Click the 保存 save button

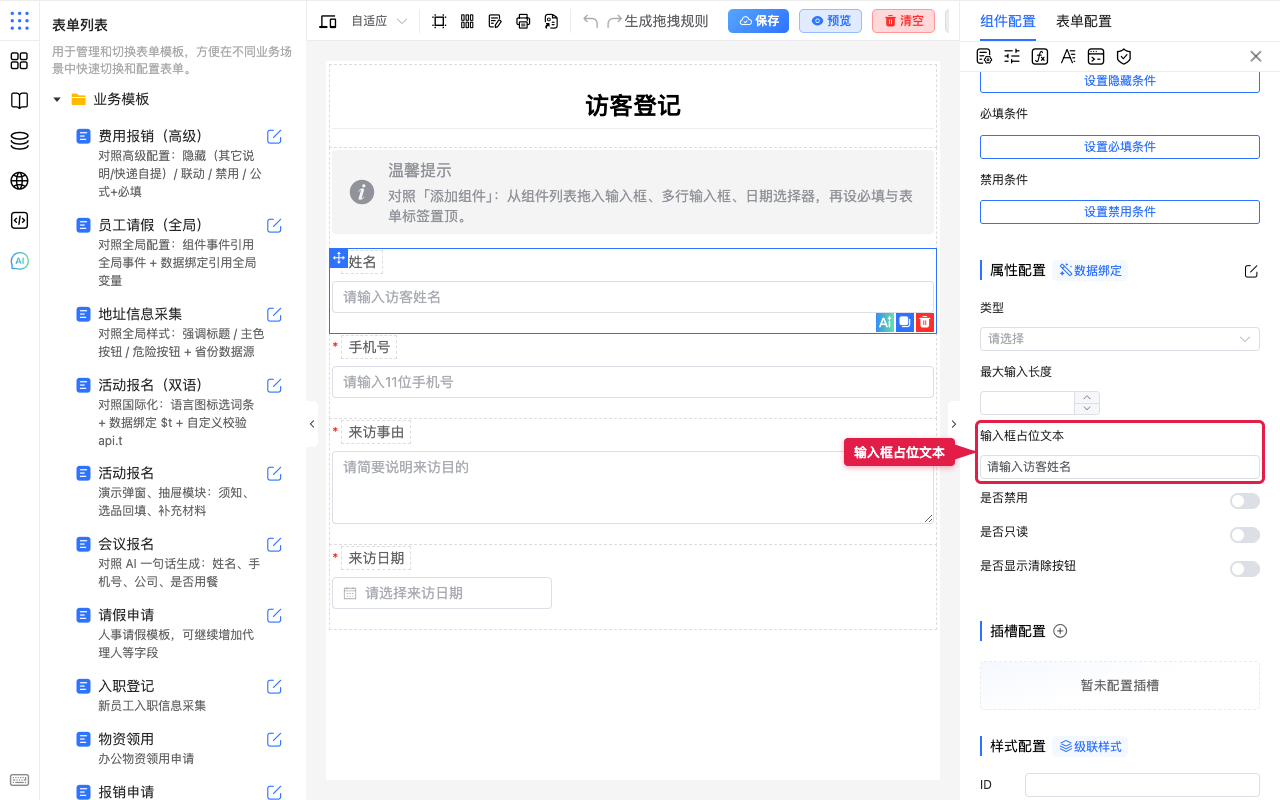(x=758, y=21)
